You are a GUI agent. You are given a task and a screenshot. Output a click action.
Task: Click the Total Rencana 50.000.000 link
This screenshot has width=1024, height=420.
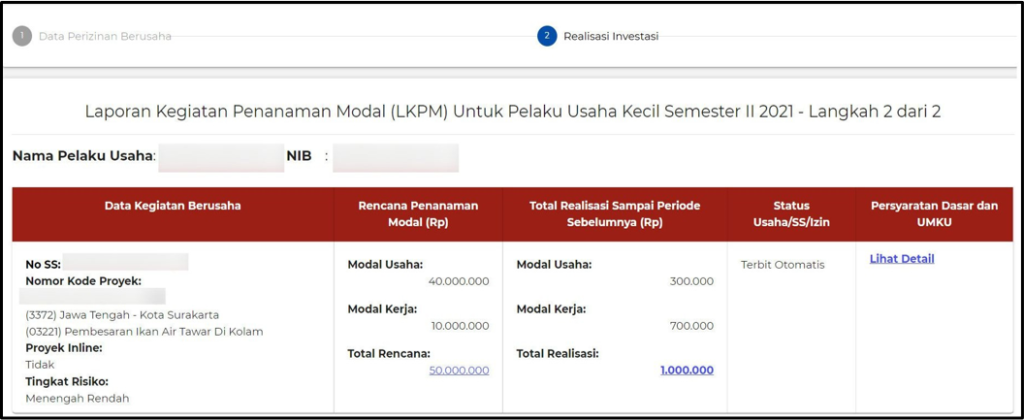(459, 370)
